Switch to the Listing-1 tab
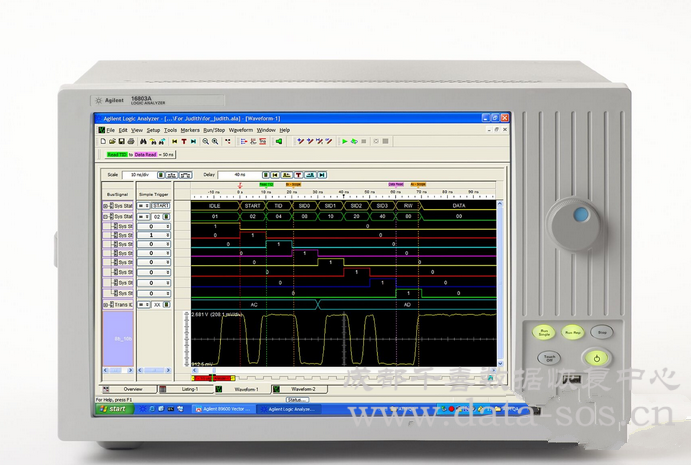This screenshot has width=691, height=465. pyautogui.click(x=190, y=388)
